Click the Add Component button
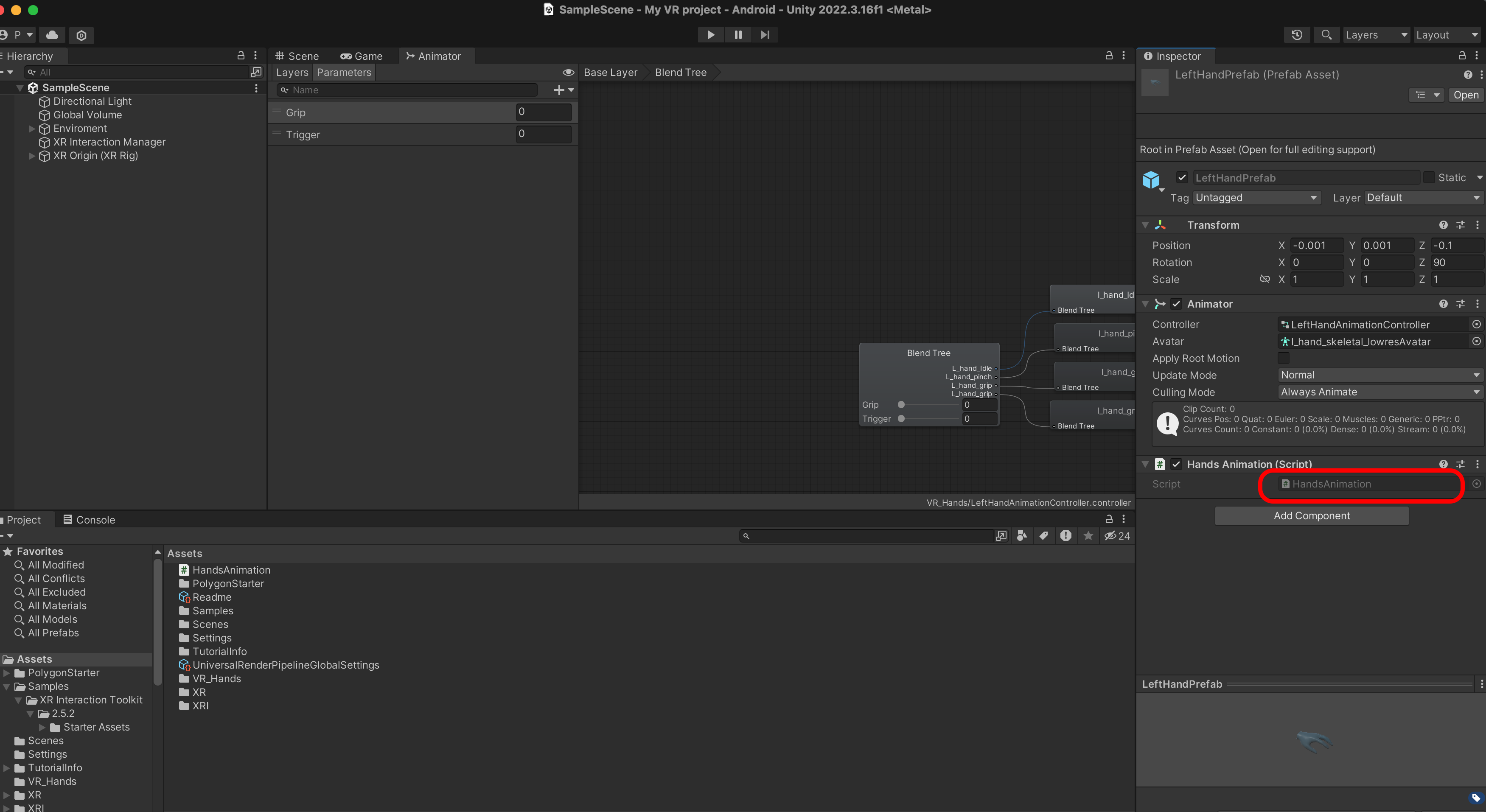This screenshot has width=1486, height=812. point(1311,515)
